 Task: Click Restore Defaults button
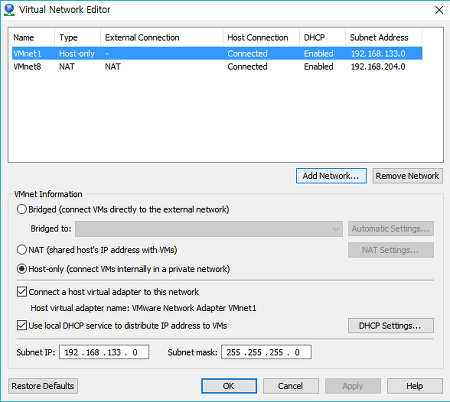43,386
